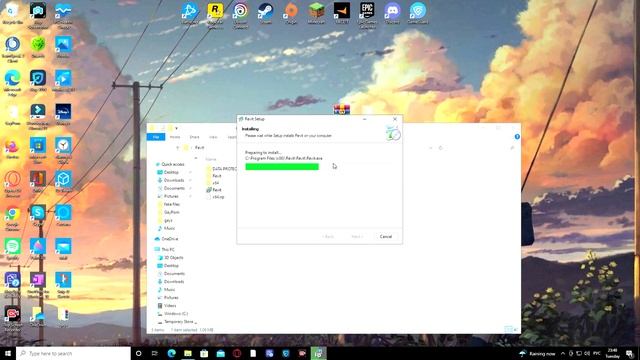Launch Spotify from the desktop
The image size is (640, 360).
coord(12,249)
